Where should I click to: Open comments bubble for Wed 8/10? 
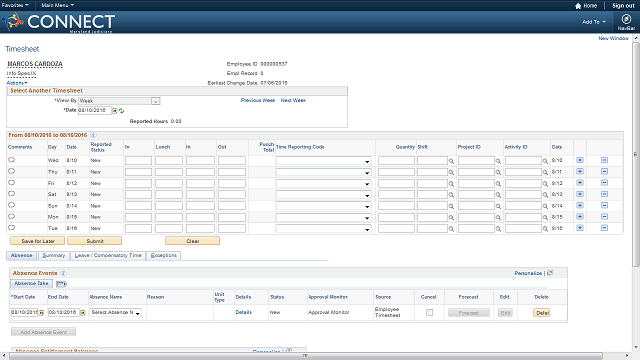click(x=11, y=160)
